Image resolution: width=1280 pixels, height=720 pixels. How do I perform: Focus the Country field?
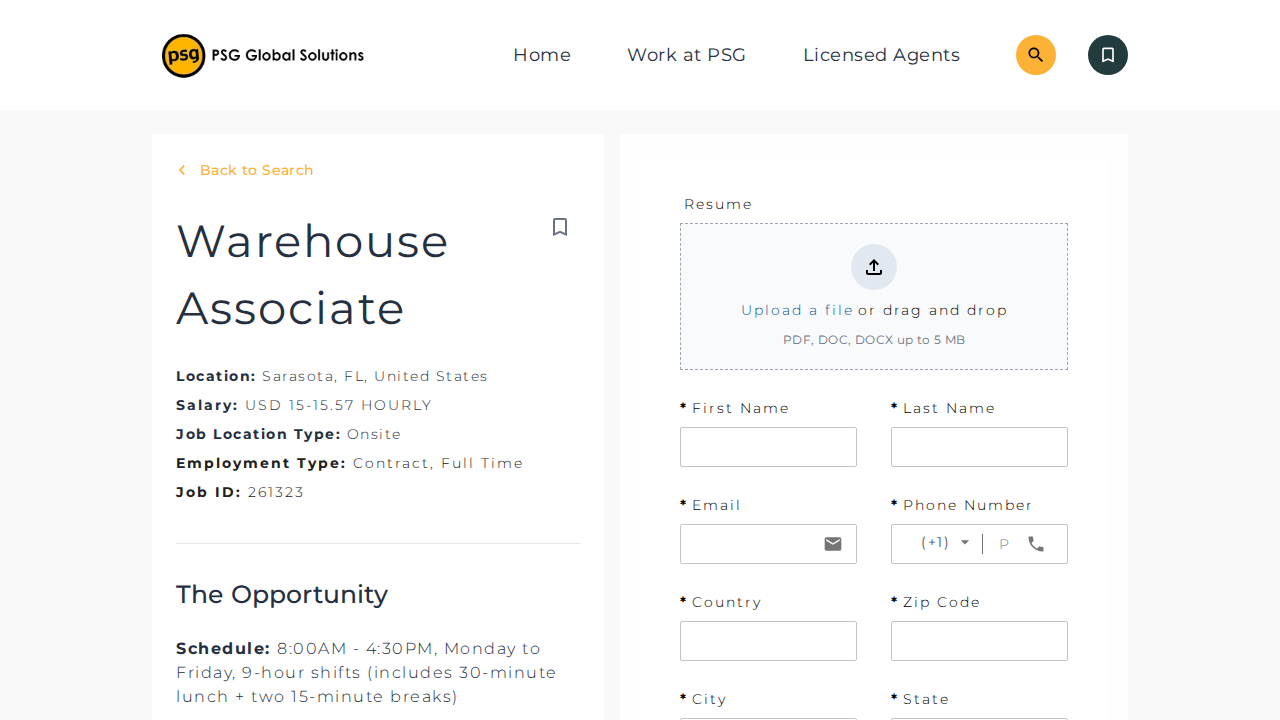(x=768, y=641)
